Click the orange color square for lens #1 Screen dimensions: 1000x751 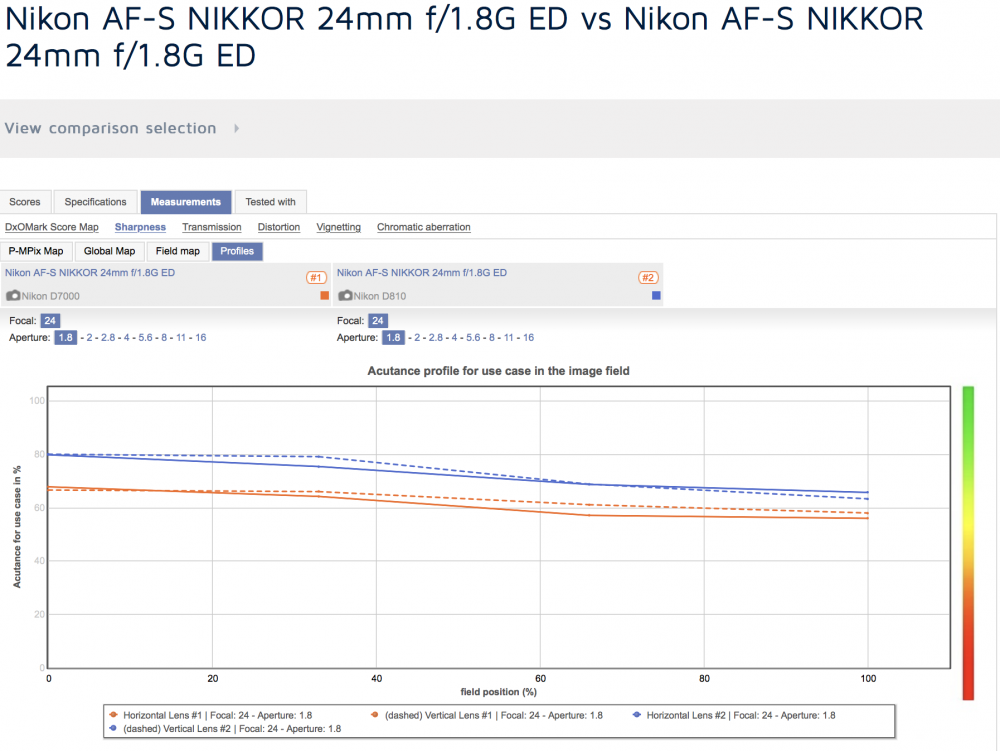pos(325,295)
